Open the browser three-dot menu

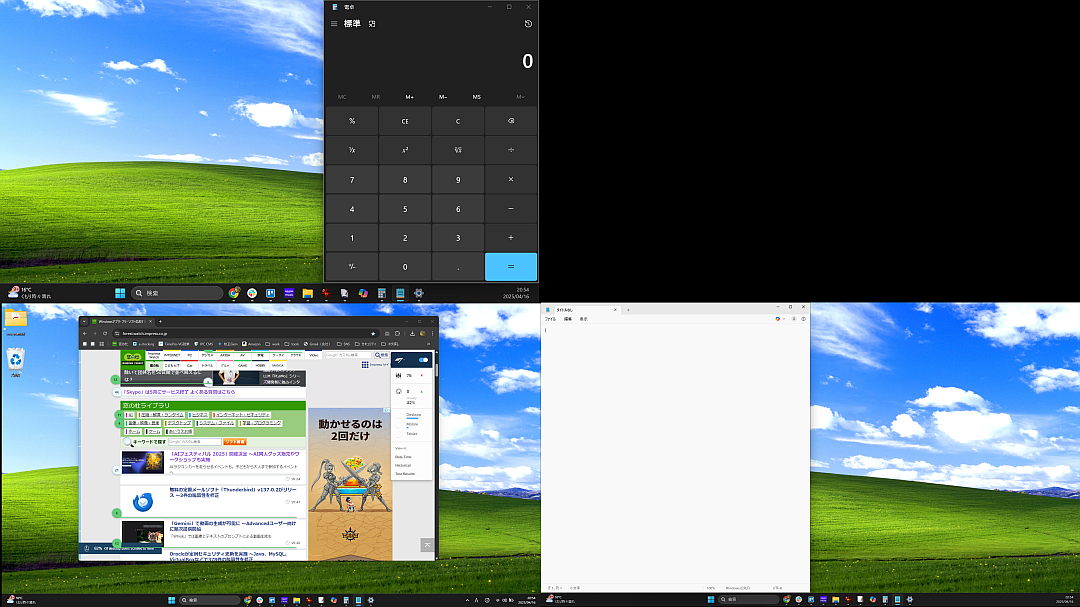[x=433, y=333]
